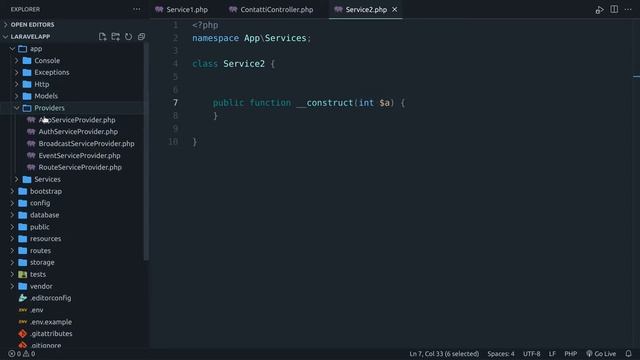Open the .env.example file
Screen dimensions: 640x360
pos(51,322)
